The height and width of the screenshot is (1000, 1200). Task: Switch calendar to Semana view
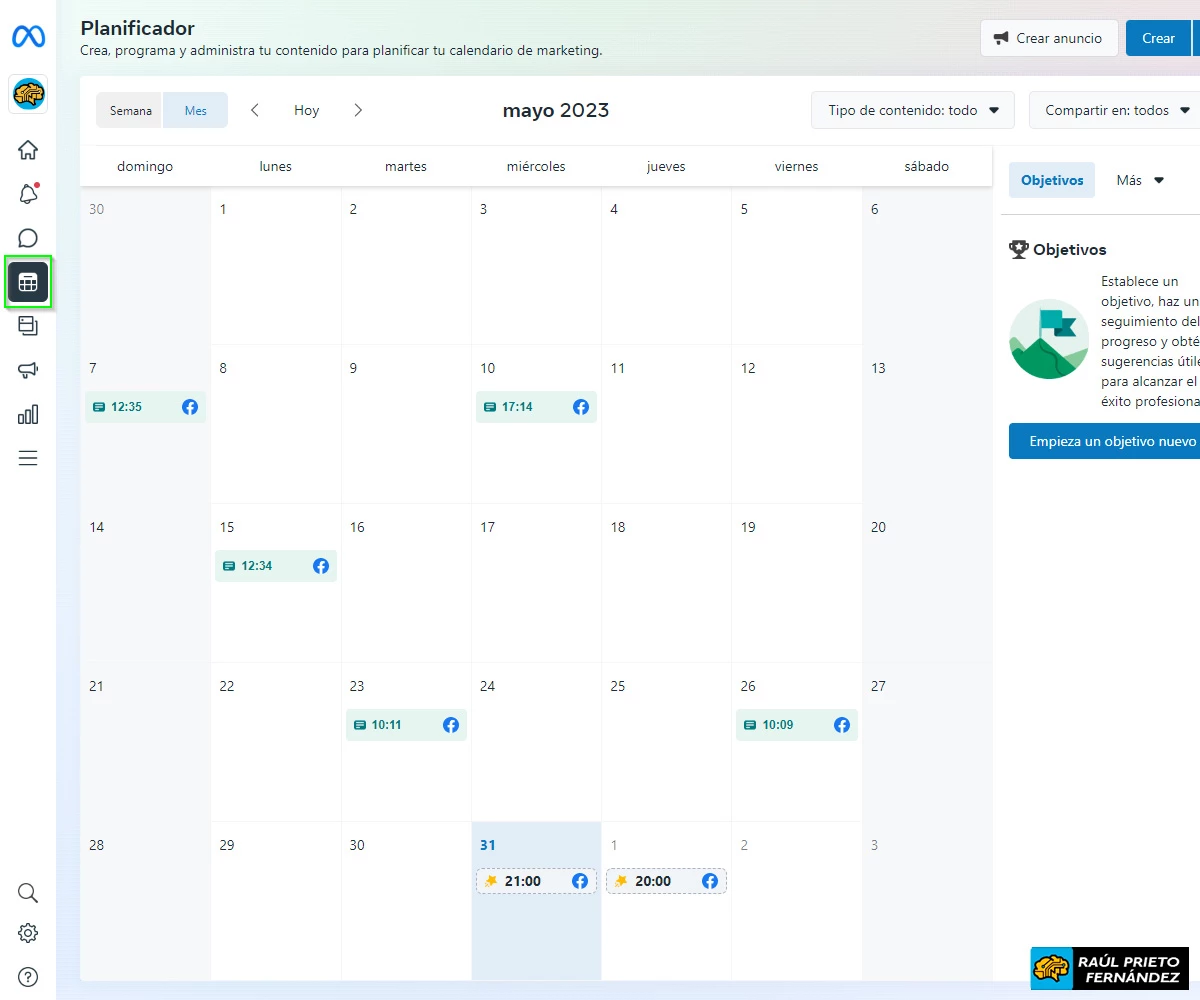130,111
